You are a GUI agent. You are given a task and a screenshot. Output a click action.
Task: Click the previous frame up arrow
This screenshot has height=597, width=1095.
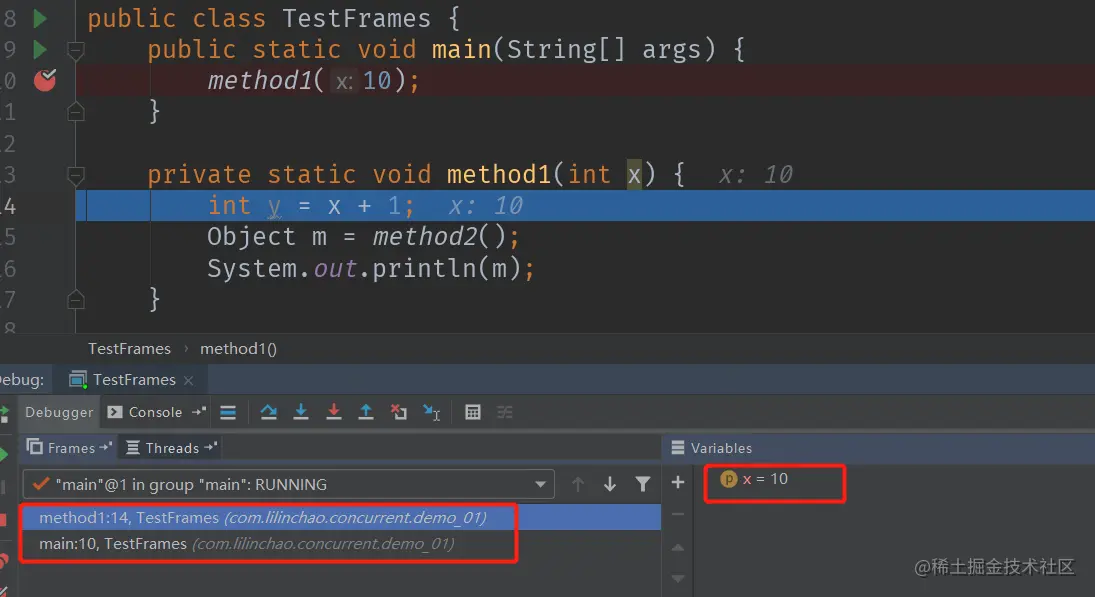(578, 484)
